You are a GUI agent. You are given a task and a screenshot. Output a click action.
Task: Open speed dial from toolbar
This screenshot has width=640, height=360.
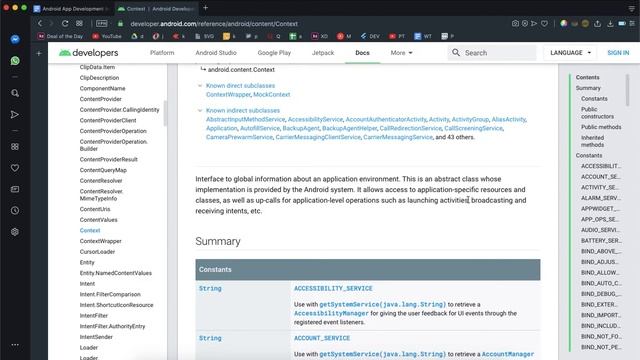click(x=79, y=24)
